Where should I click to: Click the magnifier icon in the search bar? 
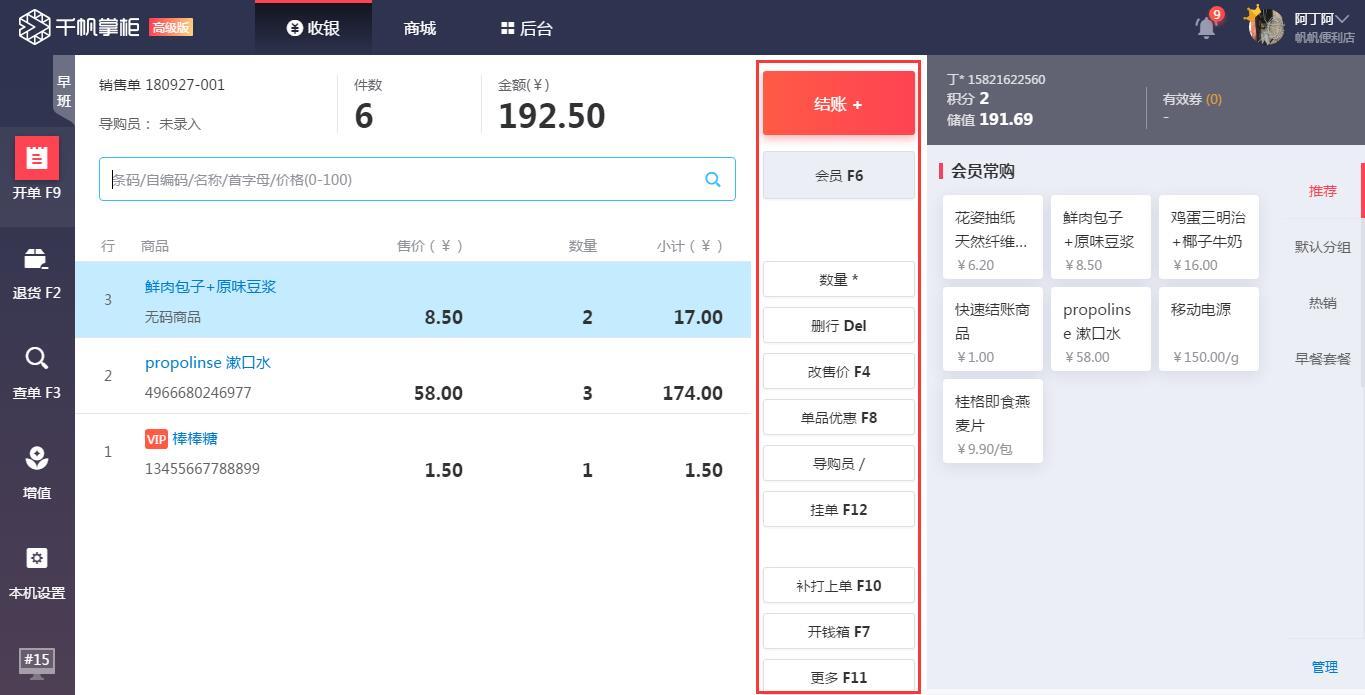[712, 179]
